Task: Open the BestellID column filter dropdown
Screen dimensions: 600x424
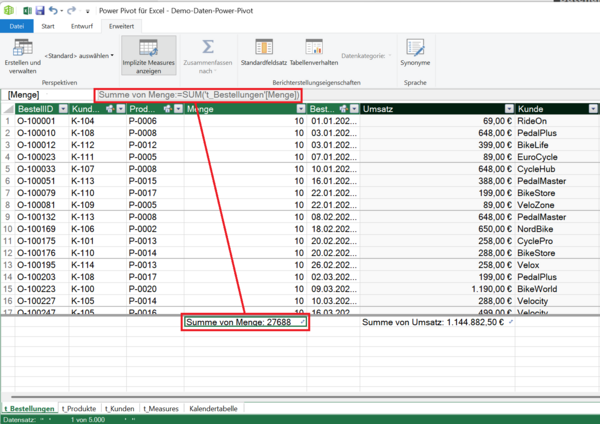Action: (62, 108)
